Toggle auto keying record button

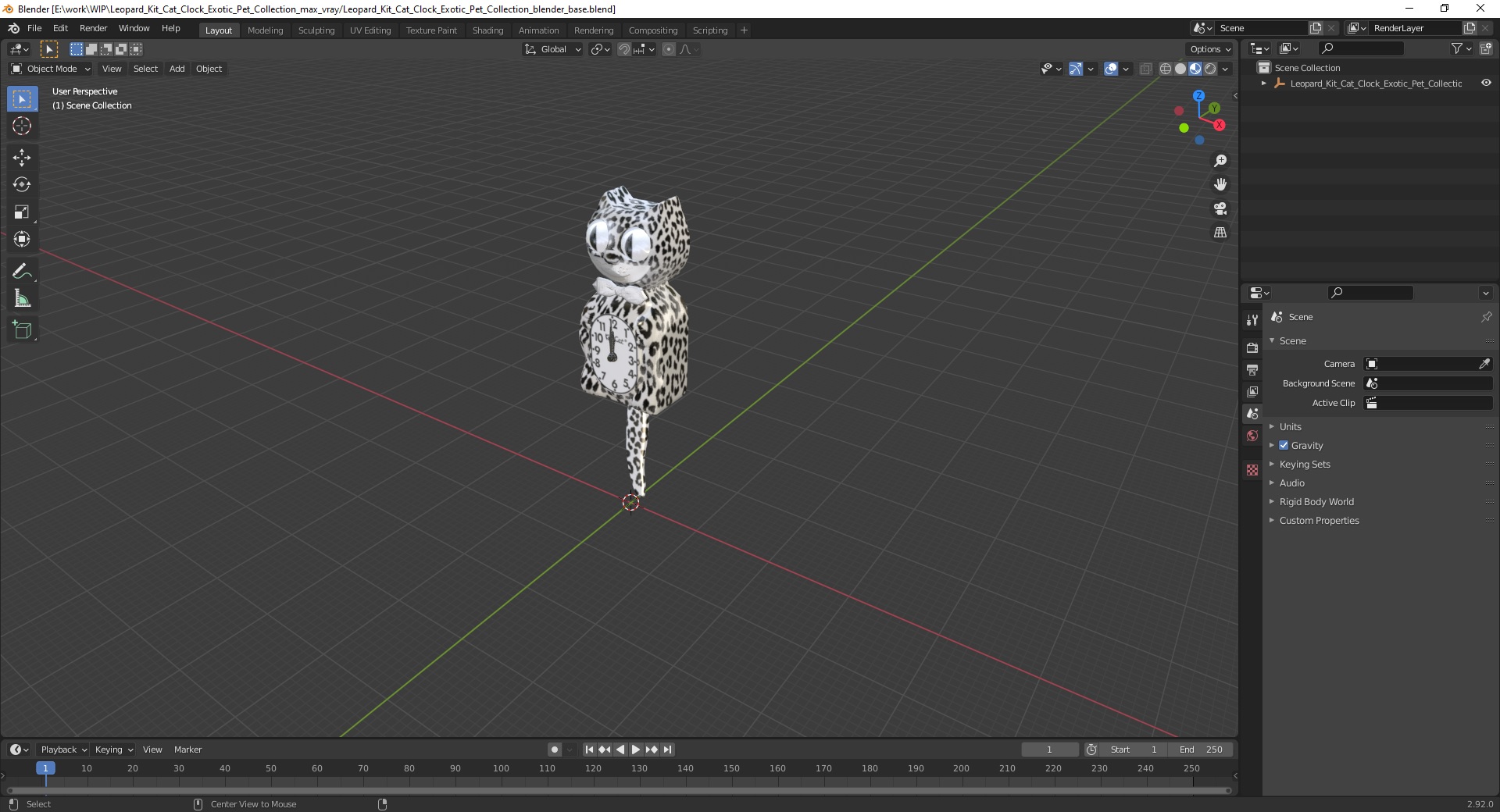point(555,750)
